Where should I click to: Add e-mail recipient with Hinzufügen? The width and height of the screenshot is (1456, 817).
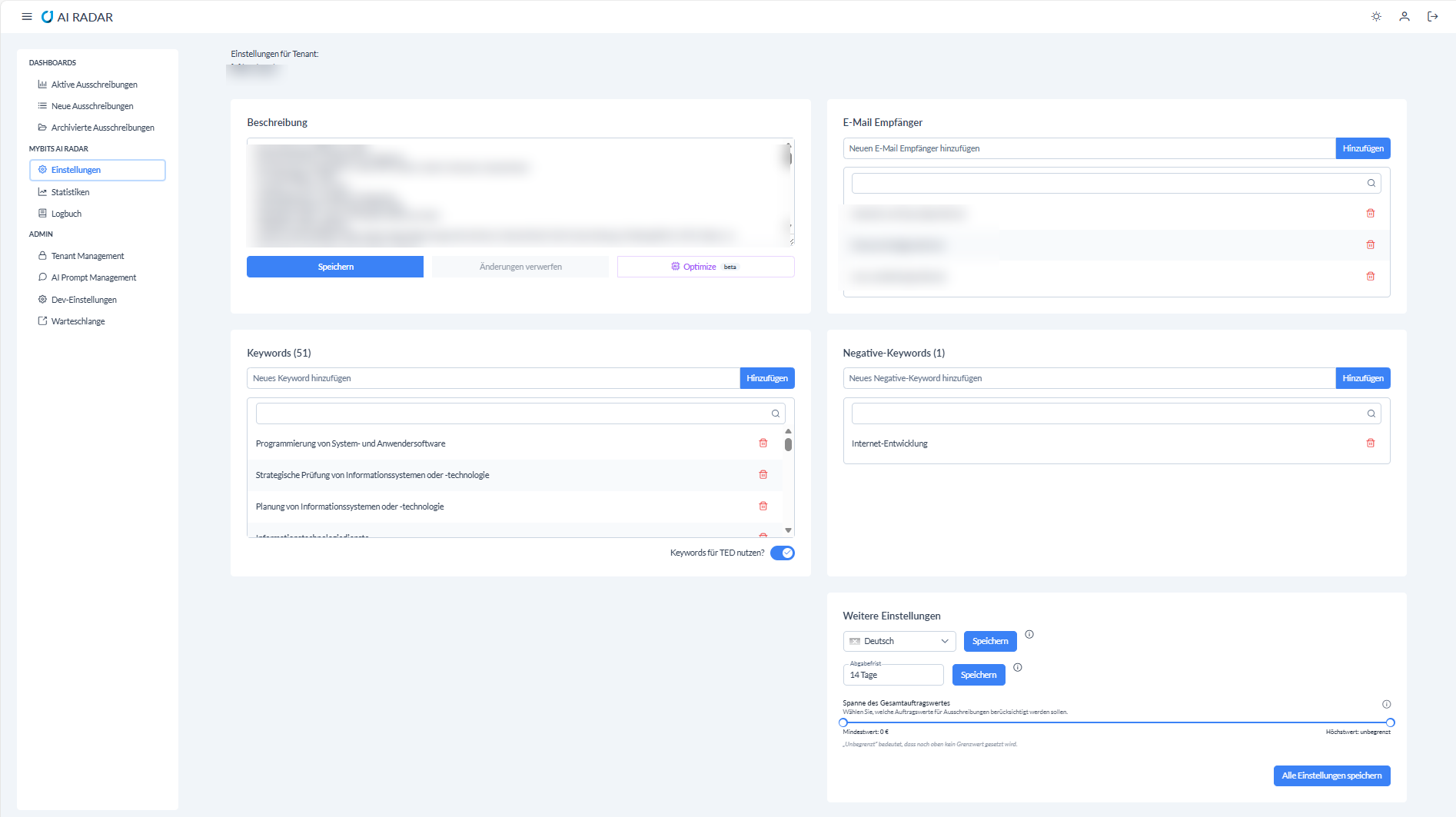[x=1363, y=148]
